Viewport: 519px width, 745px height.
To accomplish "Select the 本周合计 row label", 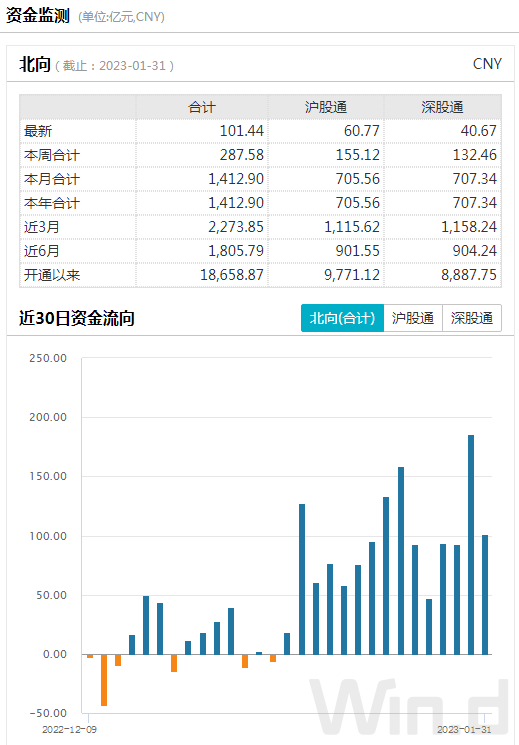I will point(52,155).
